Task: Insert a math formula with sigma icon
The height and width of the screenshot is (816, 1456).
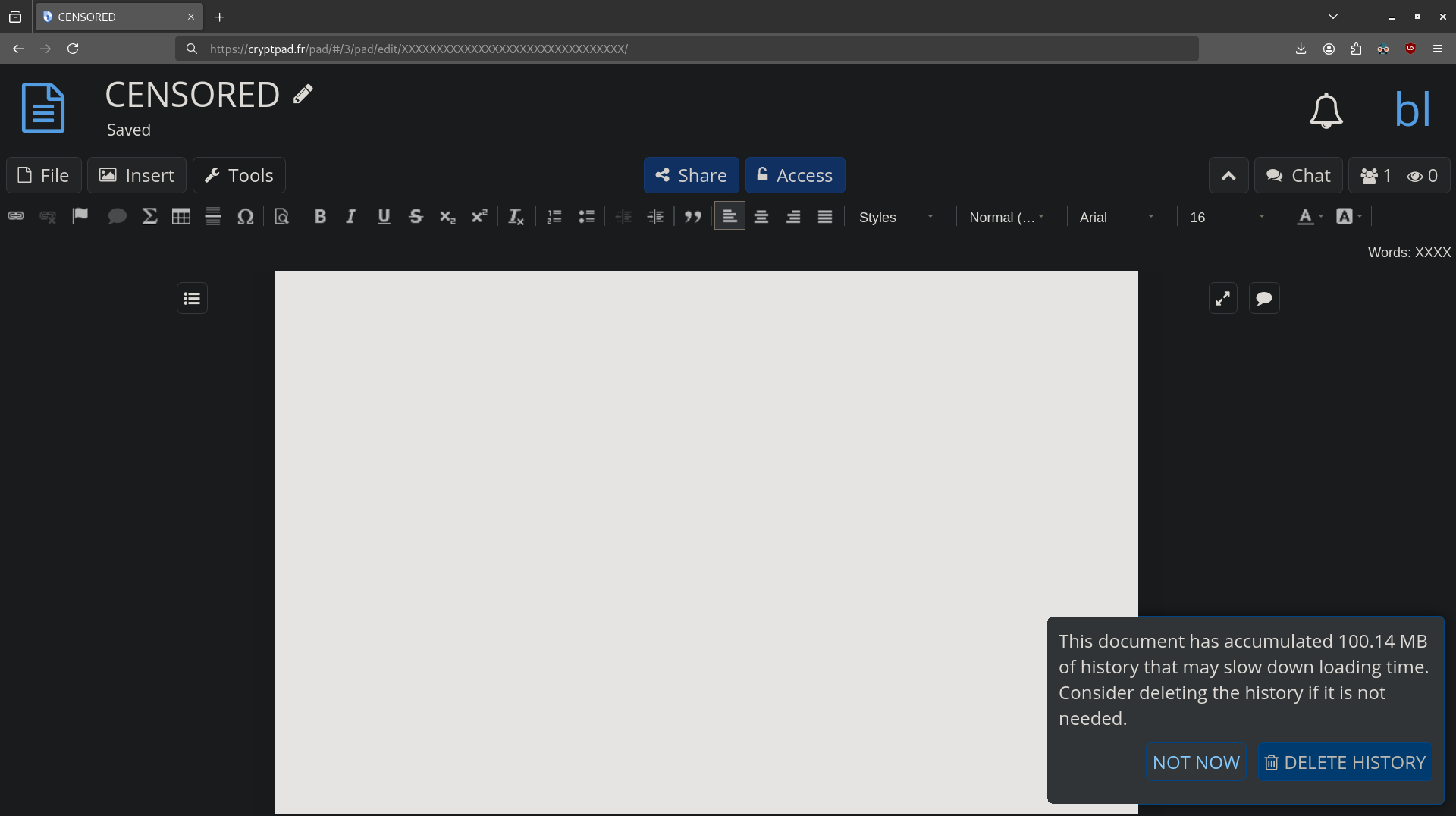Action: [149, 217]
